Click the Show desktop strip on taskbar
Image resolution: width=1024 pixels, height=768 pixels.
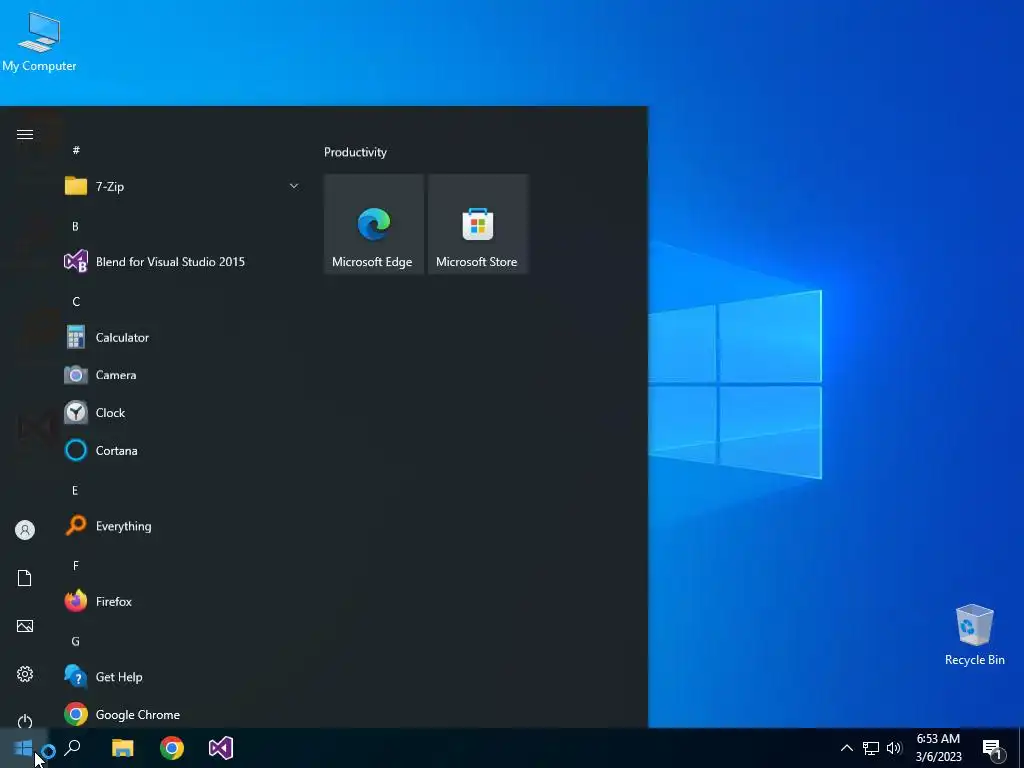point(1021,748)
